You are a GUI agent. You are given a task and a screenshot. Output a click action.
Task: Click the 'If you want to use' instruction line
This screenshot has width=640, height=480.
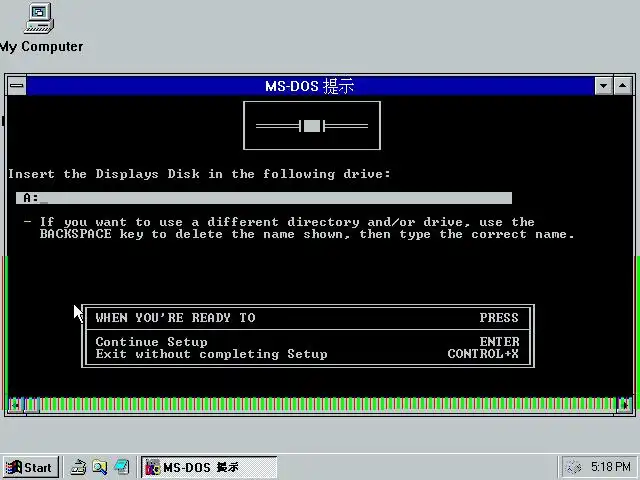click(x=287, y=222)
